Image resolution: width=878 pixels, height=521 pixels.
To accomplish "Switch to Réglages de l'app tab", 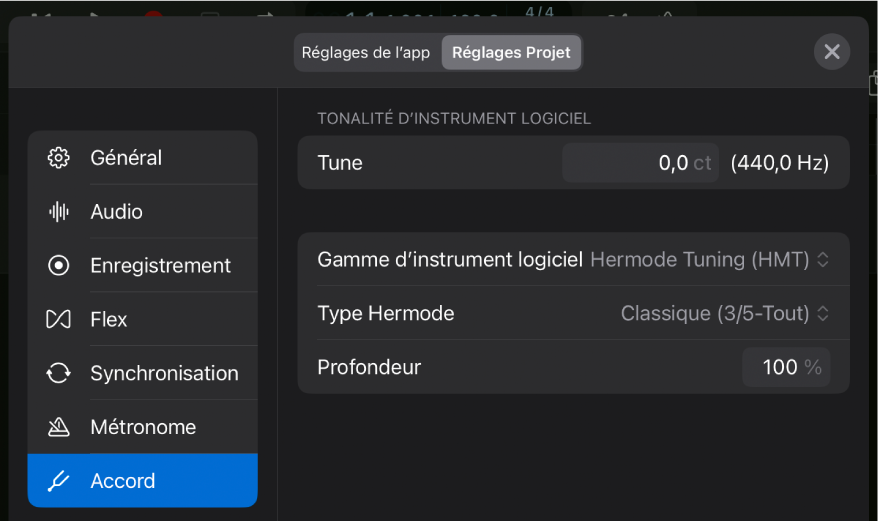I will 368,53.
